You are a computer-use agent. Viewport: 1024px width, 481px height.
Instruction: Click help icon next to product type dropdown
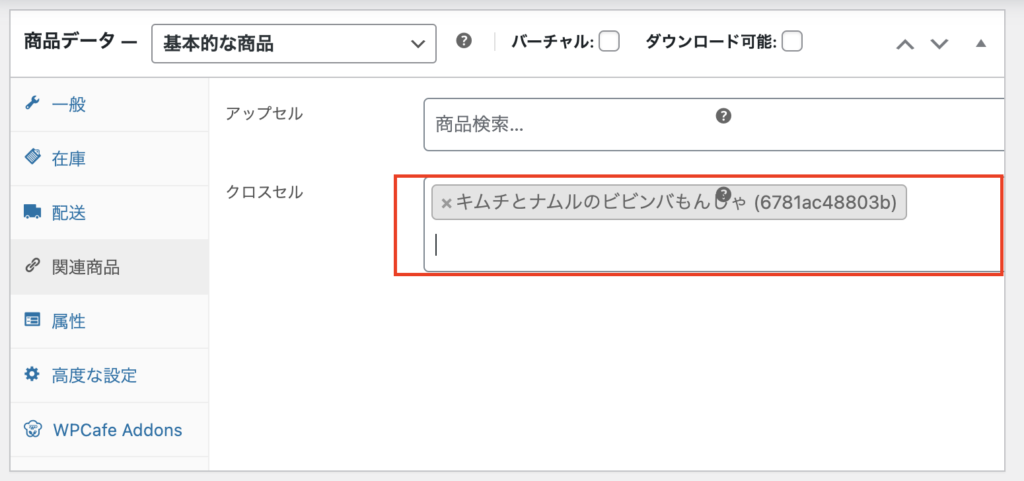pyautogui.click(x=464, y=42)
